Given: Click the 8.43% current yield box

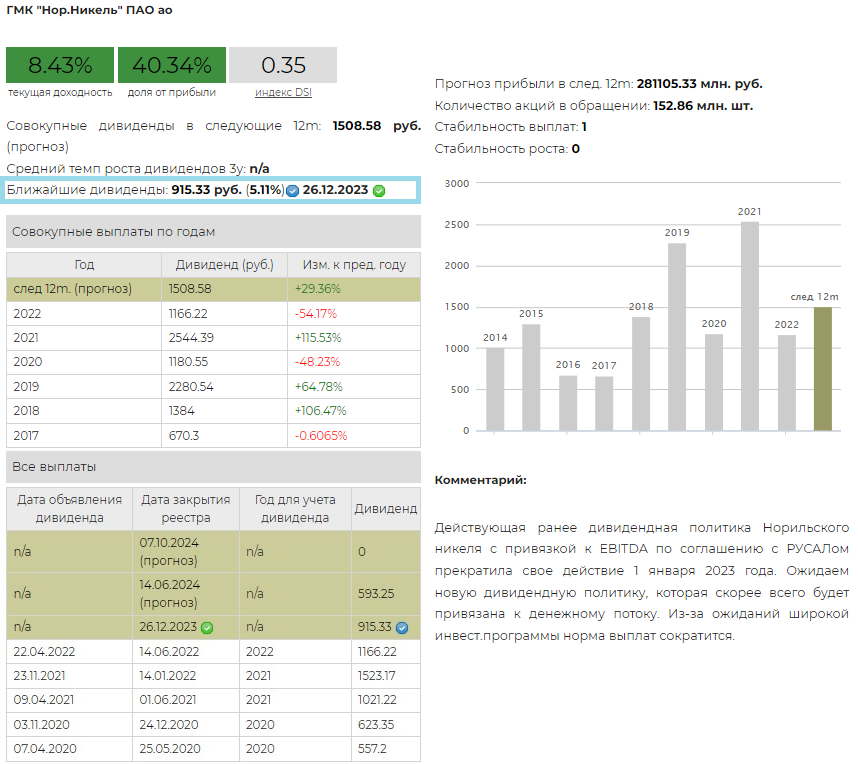Looking at the screenshot, I should tap(60, 66).
